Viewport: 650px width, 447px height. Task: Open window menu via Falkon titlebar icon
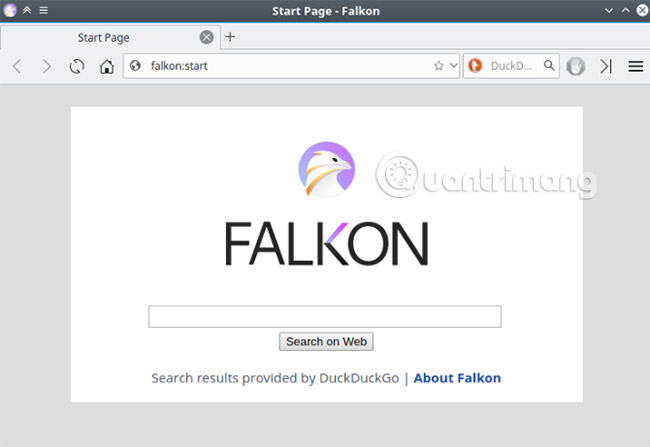10,10
